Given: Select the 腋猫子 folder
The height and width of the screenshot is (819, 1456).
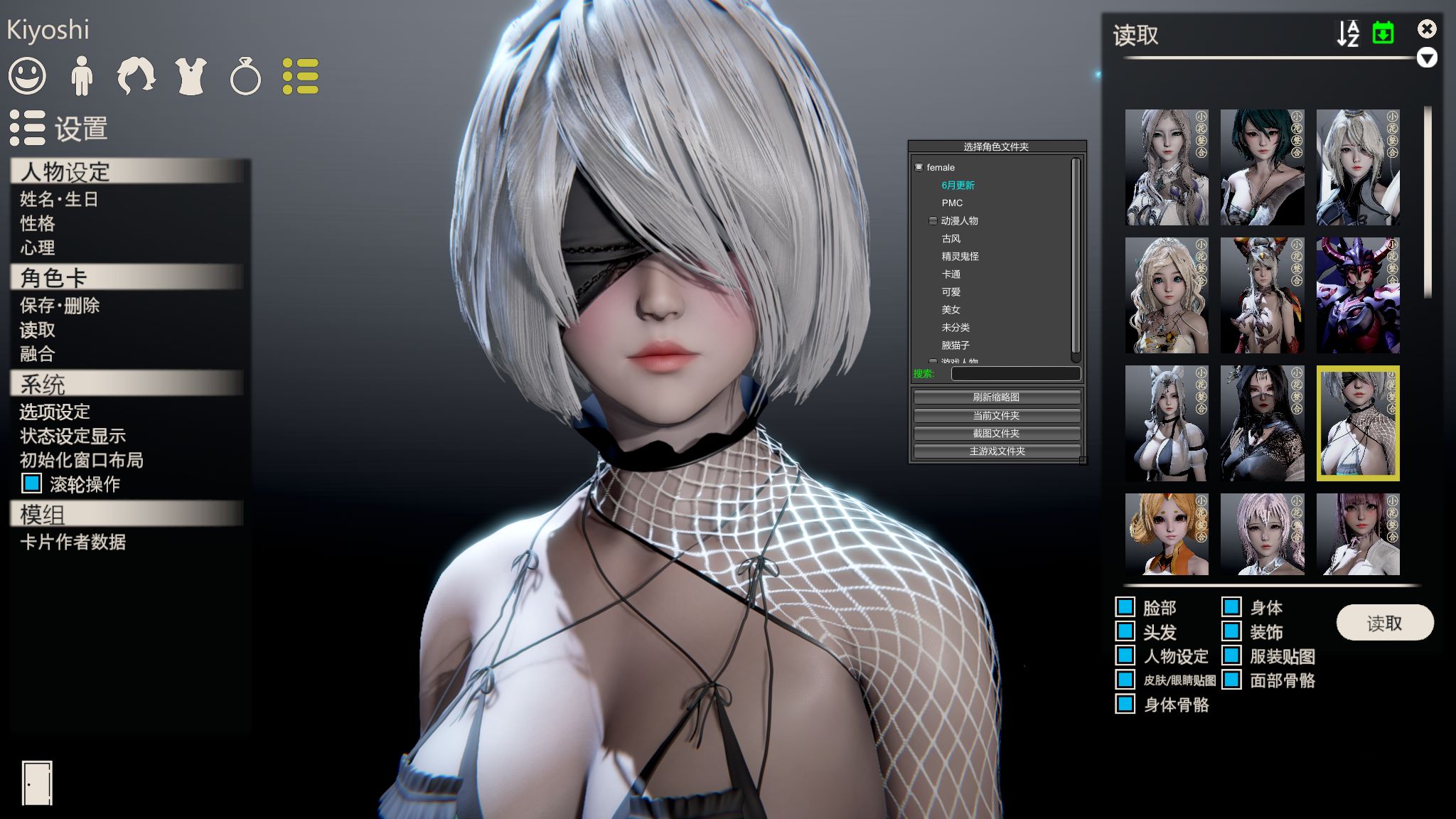Looking at the screenshot, I should click(x=955, y=346).
